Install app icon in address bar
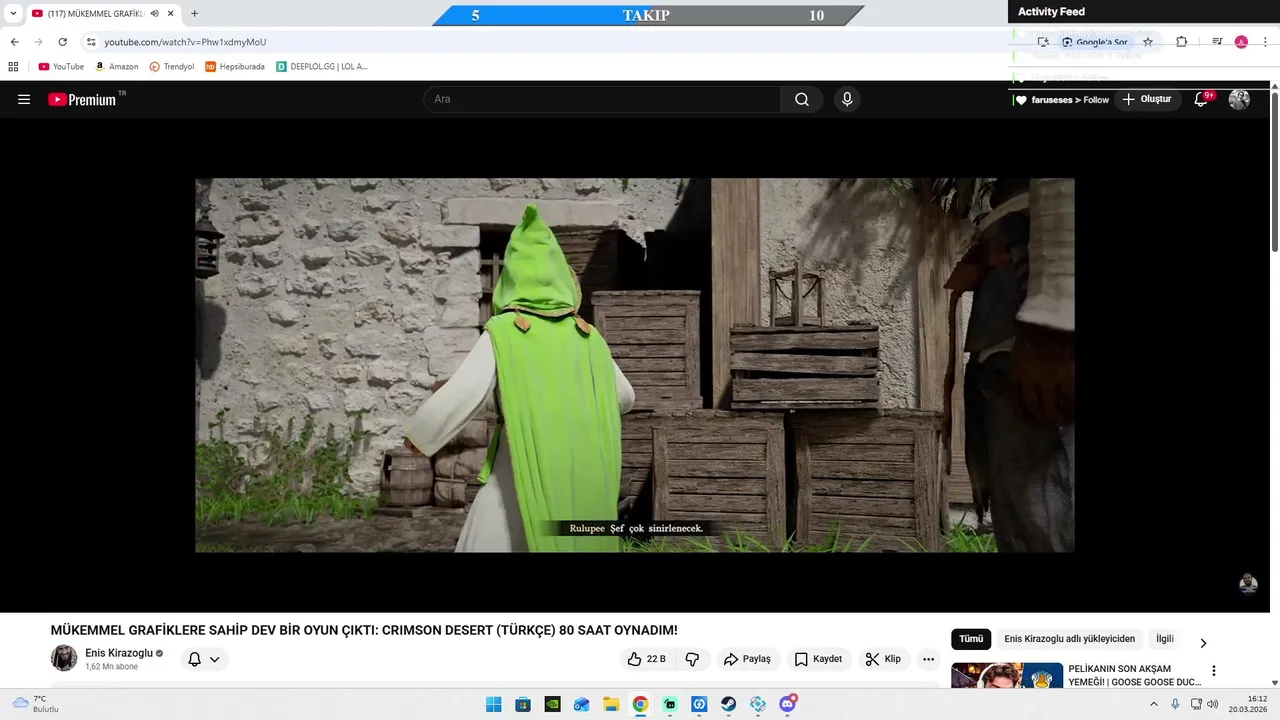This screenshot has width=1280, height=720. pyautogui.click(x=1043, y=42)
